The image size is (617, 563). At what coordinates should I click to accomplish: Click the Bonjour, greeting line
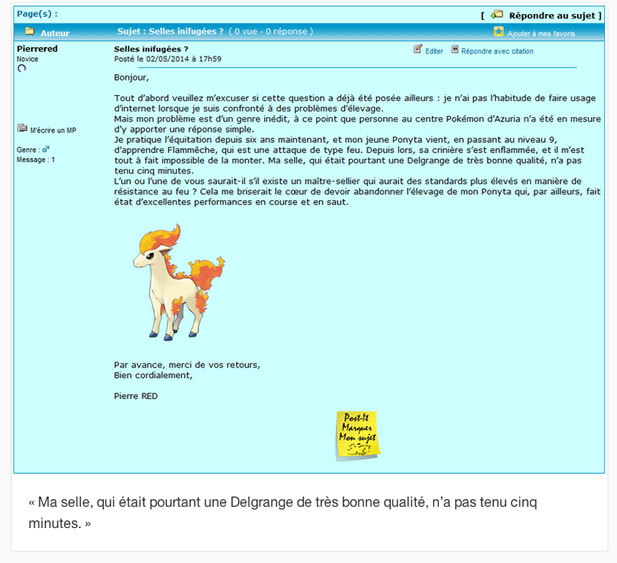click(131, 78)
